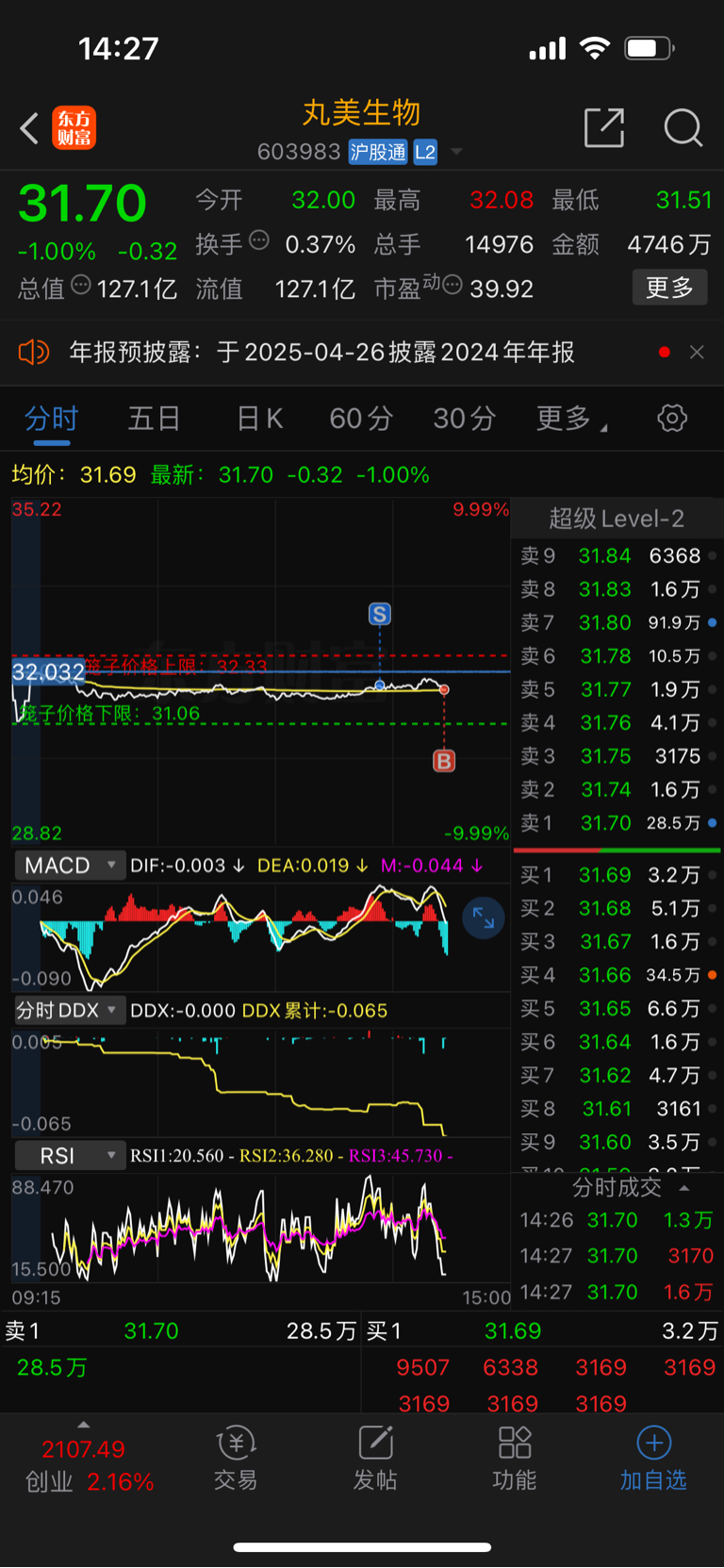Open the 功能 functions icon
The width and height of the screenshot is (724, 1568).
515,1459
